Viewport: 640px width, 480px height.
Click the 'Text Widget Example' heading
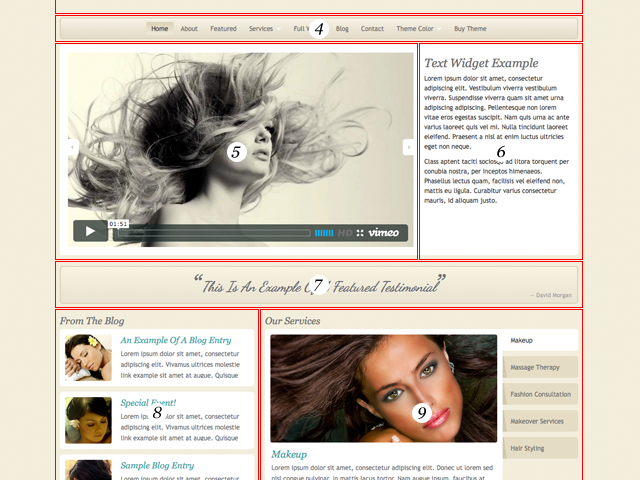(481, 63)
